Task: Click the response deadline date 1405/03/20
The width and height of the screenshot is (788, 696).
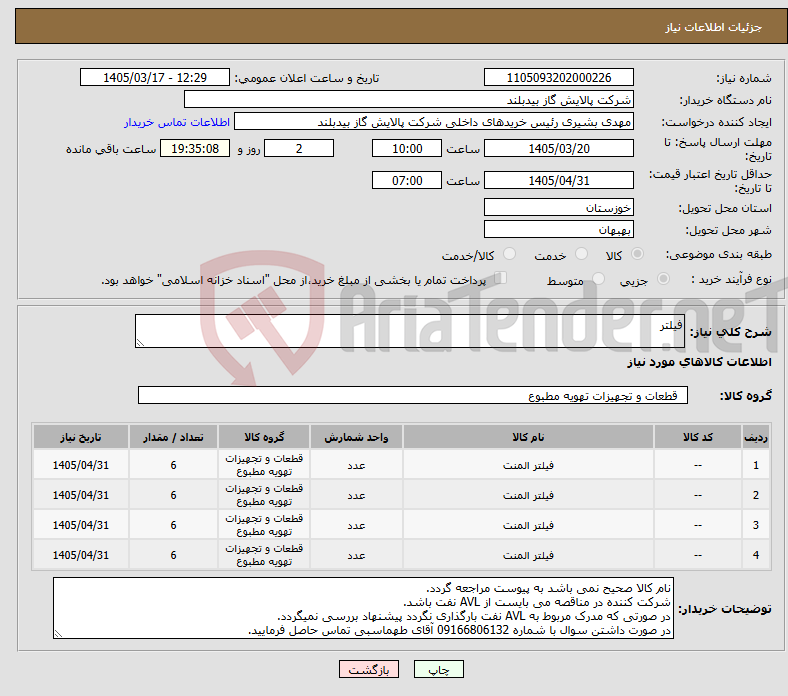Action: tap(559, 148)
